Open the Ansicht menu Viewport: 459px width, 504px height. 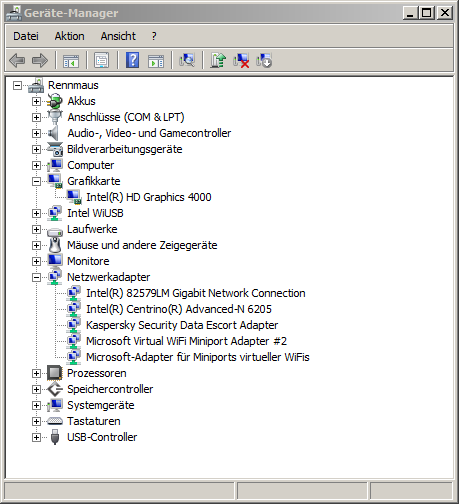118,36
